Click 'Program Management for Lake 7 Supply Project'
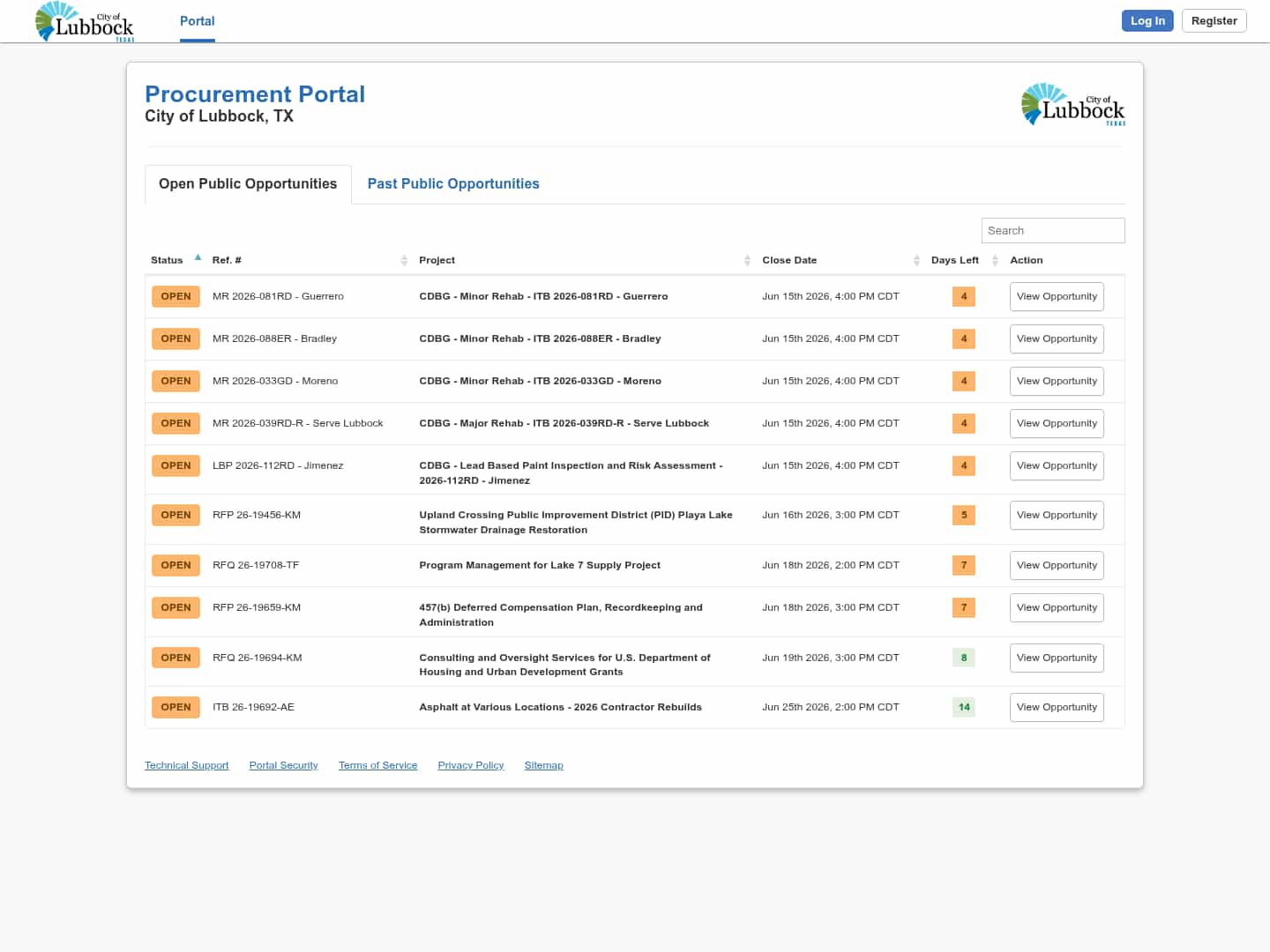 point(540,566)
